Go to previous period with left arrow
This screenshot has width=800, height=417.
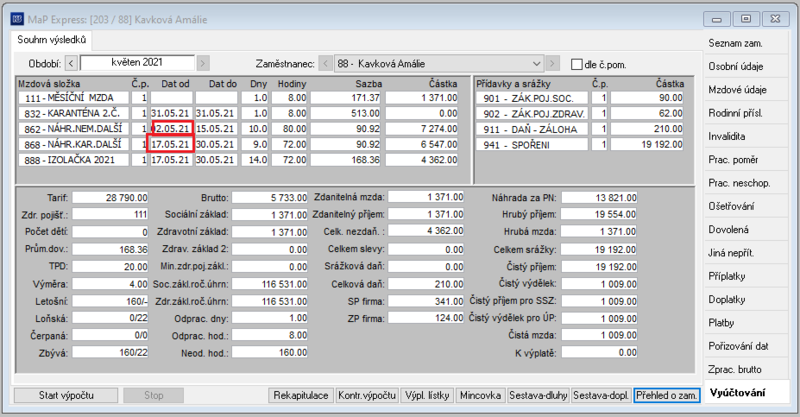click(x=71, y=63)
